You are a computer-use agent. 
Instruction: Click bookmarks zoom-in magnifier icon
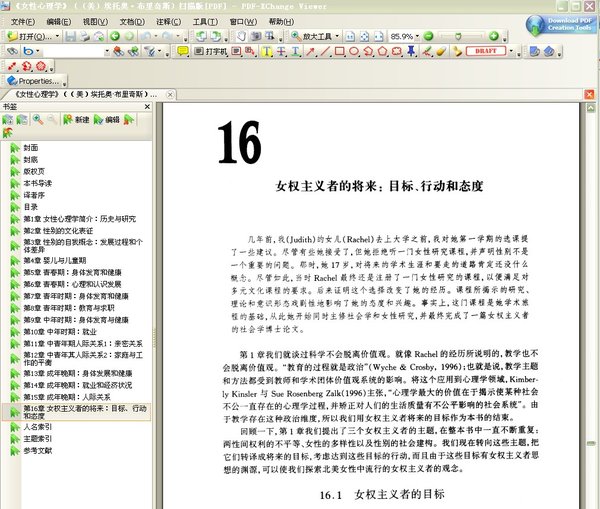(38, 120)
